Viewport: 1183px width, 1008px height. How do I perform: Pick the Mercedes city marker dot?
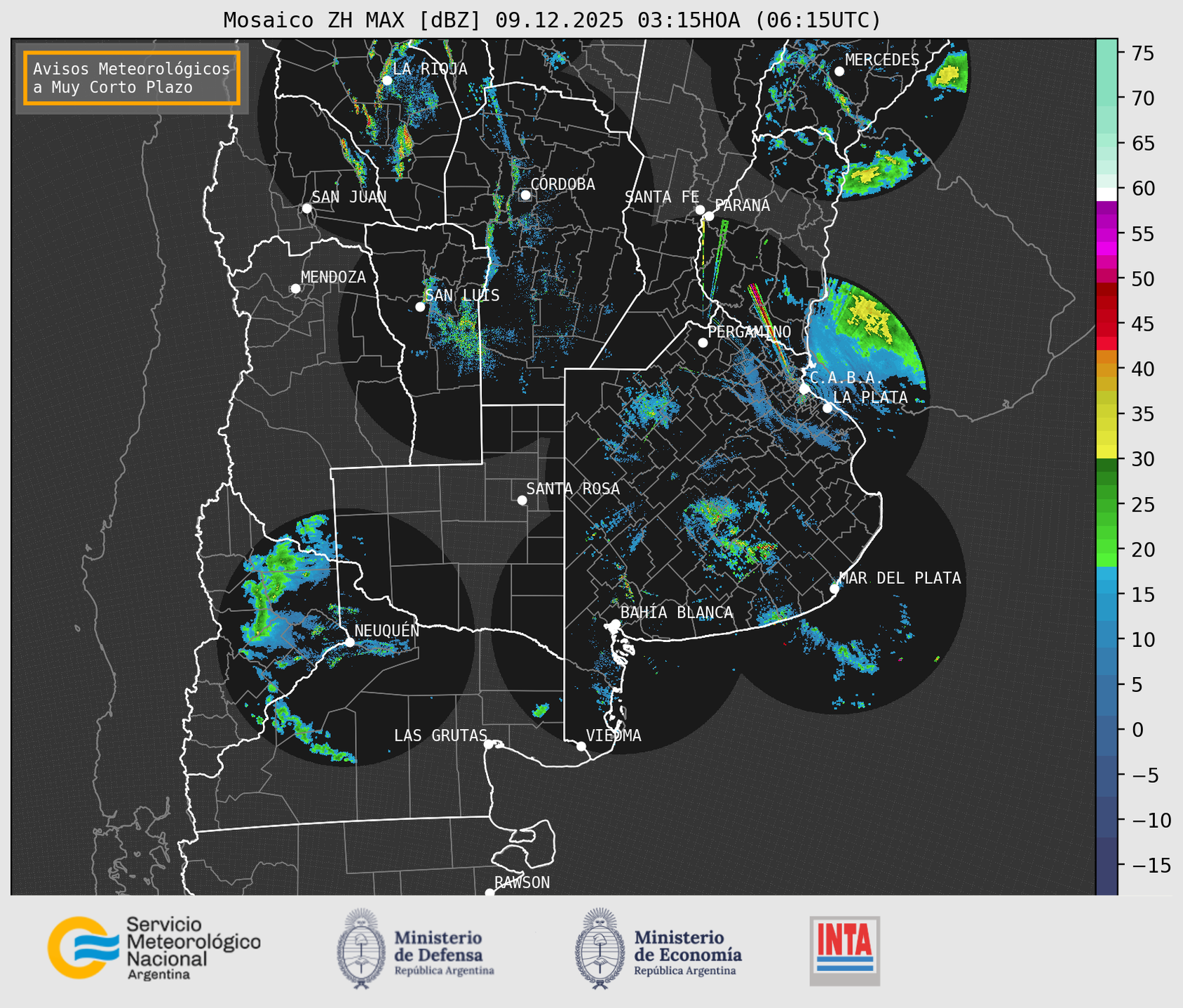coord(839,71)
